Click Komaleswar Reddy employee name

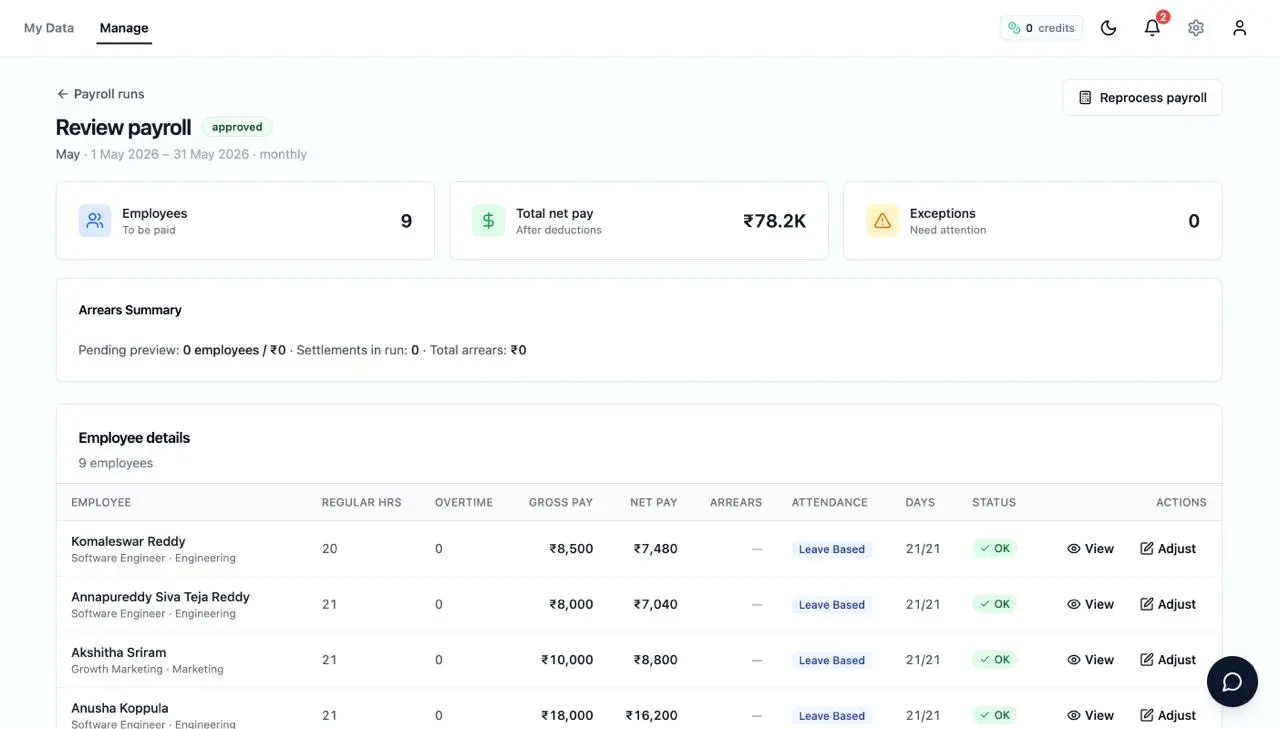click(128, 541)
